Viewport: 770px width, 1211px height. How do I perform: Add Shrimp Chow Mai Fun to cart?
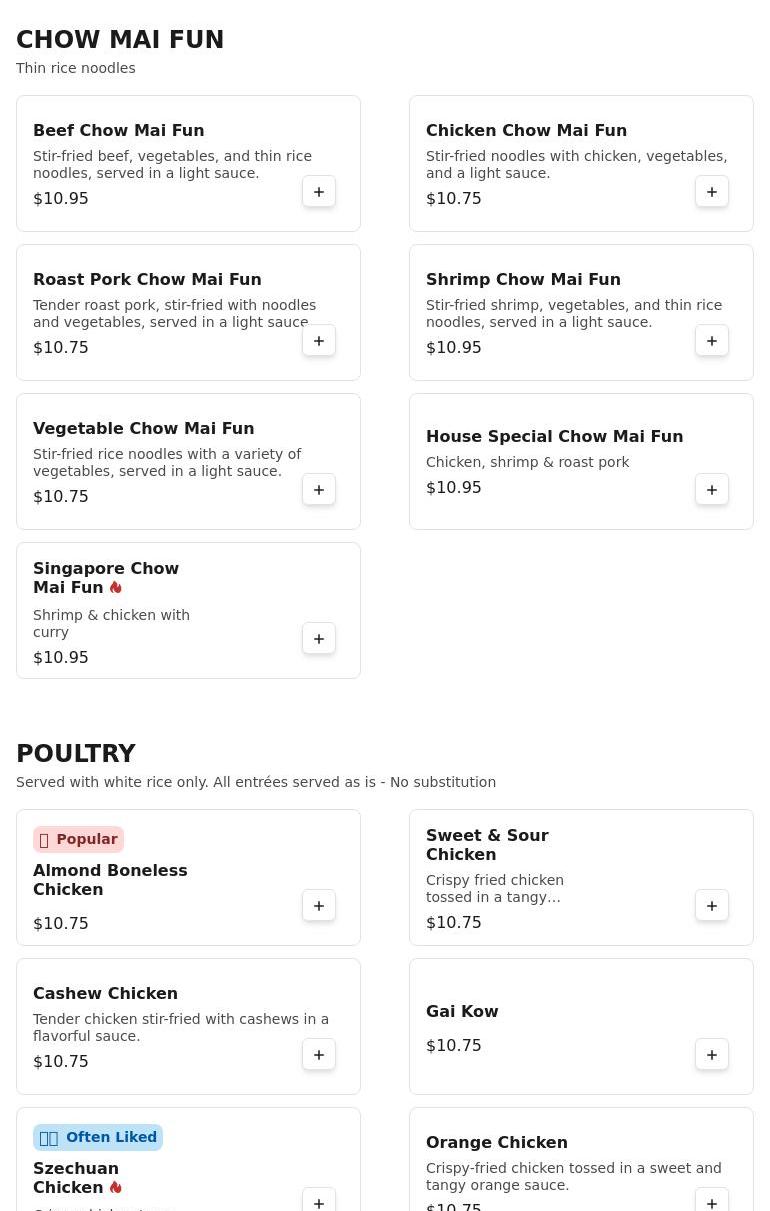click(712, 341)
